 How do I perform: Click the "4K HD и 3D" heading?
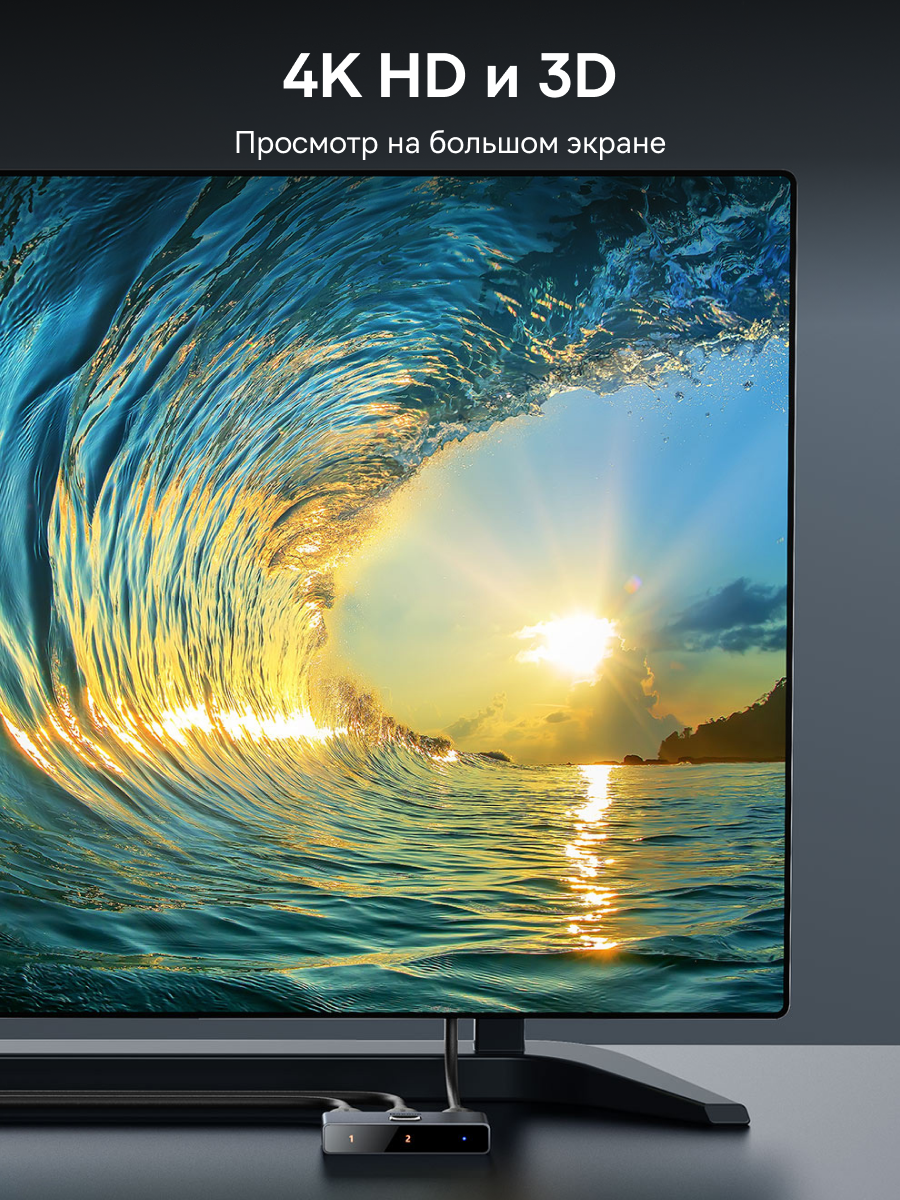coord(449,78)
